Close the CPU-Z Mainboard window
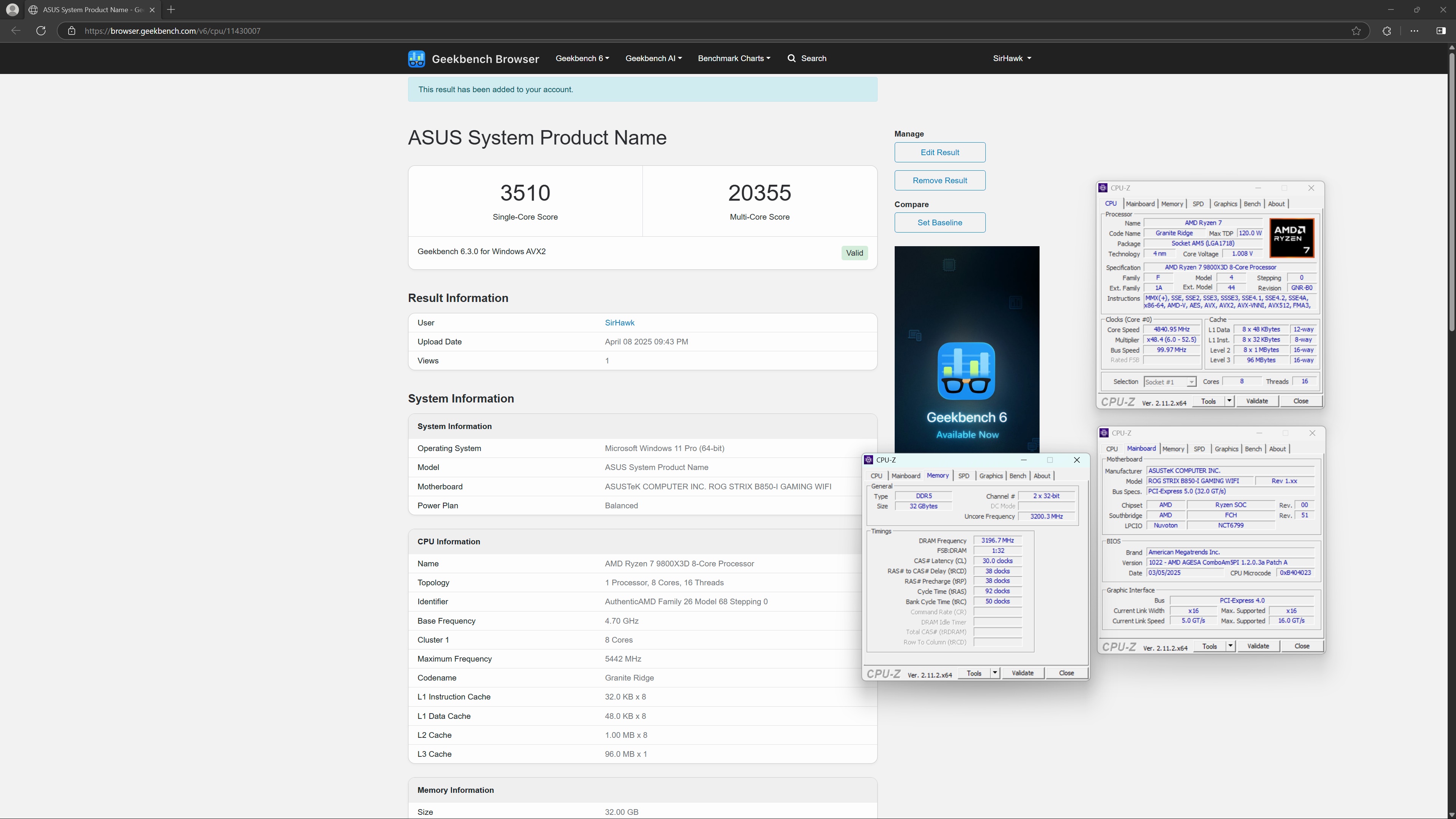Screen dimensions: 1456x819 click(1312, 433)
